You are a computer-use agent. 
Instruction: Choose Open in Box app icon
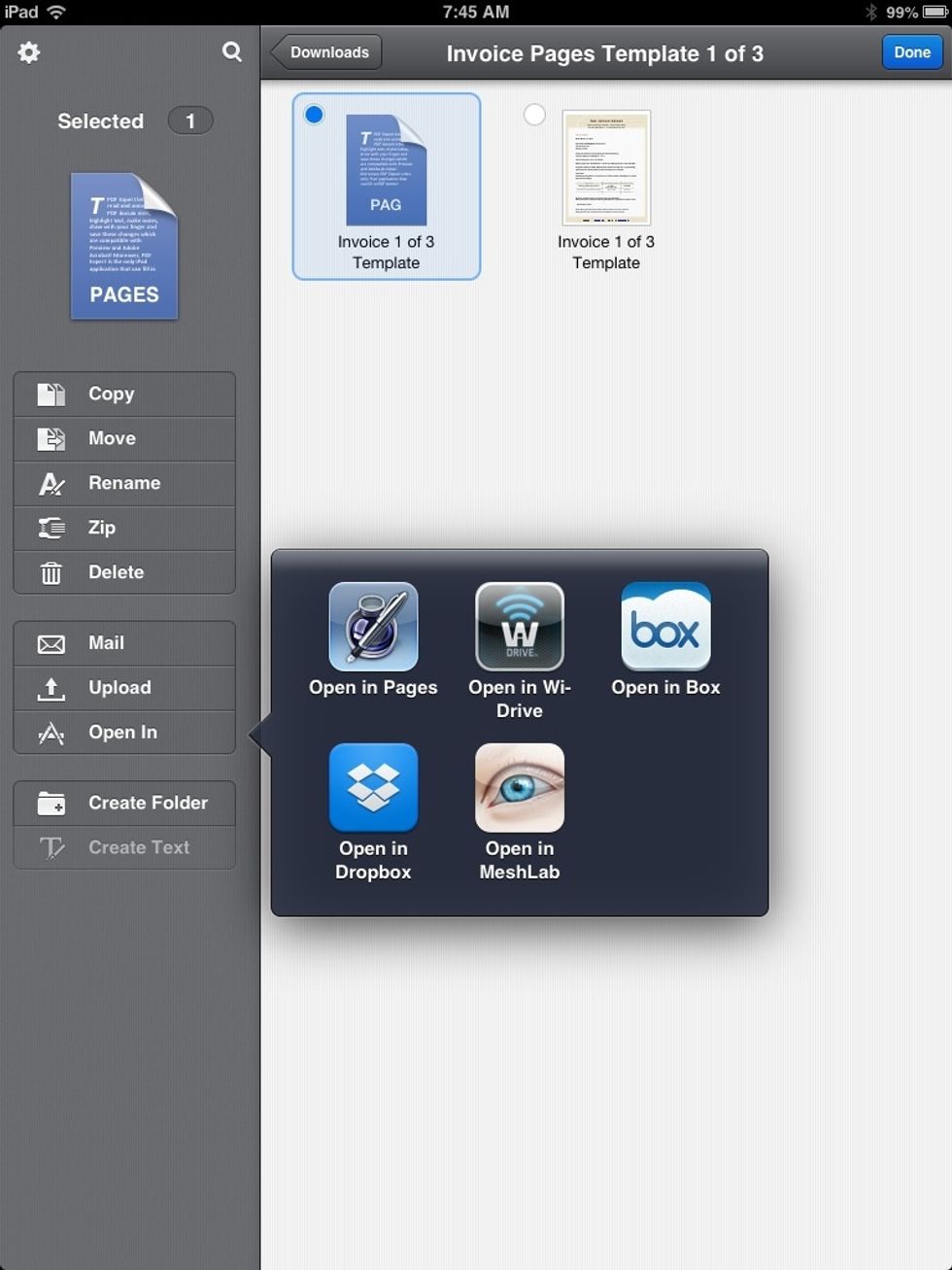click(665, 627)
